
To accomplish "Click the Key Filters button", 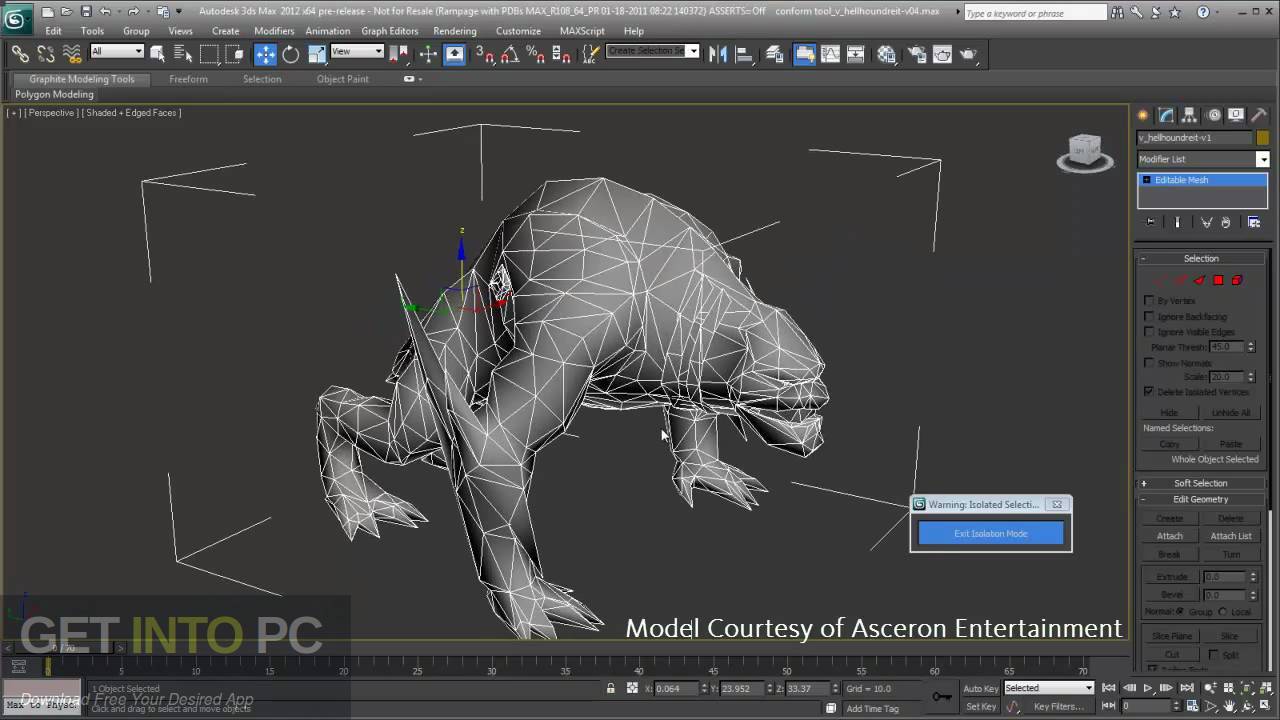I will tap(1059, 706).
